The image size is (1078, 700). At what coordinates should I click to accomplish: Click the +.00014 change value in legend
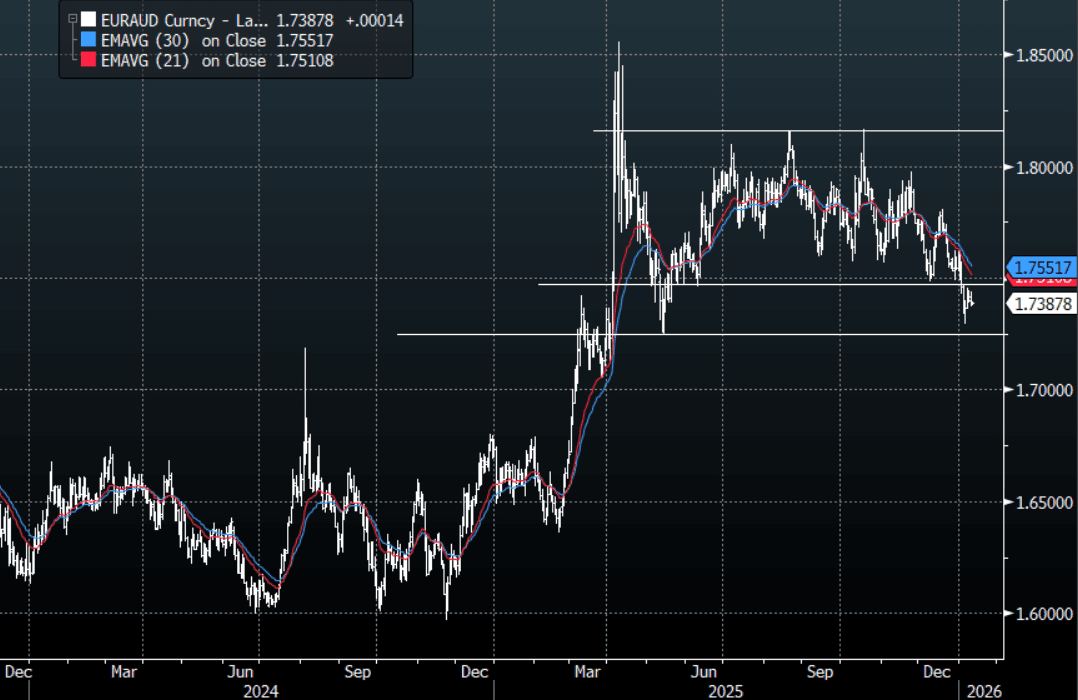coord(369,19)
